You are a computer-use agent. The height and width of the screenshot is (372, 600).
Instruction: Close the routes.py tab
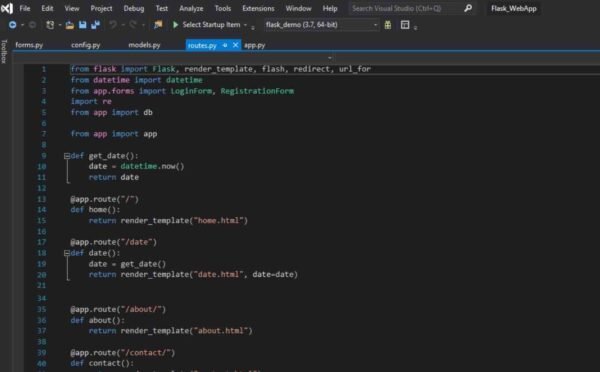[x=235, y=45]
